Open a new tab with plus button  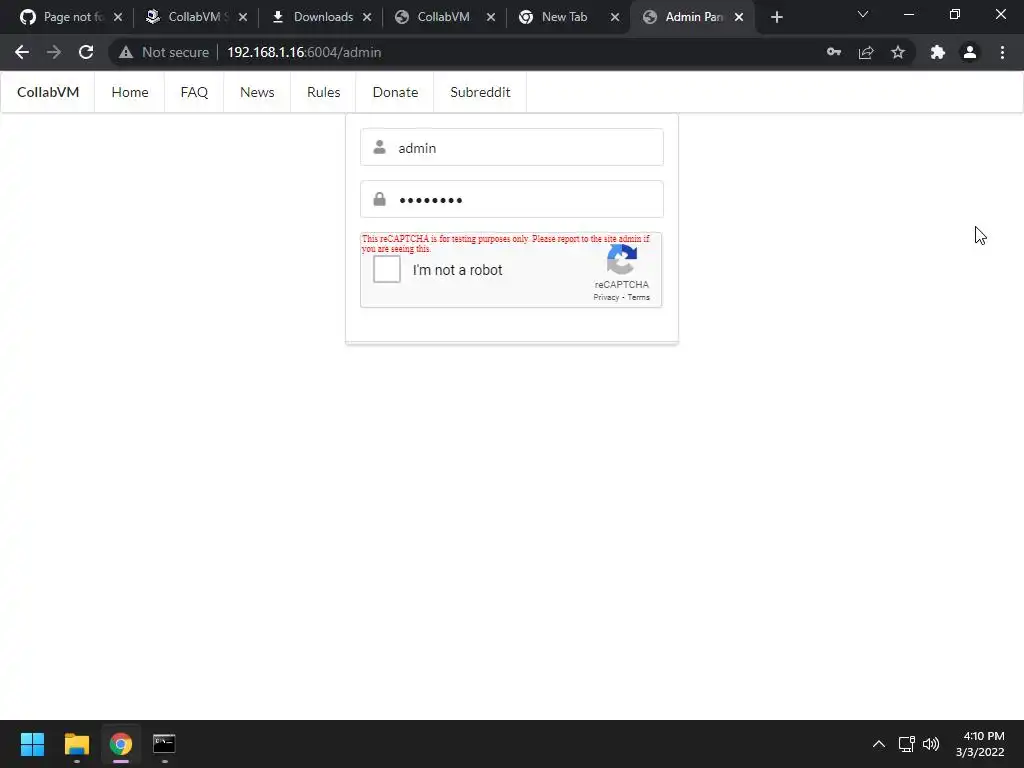point(776,18)
